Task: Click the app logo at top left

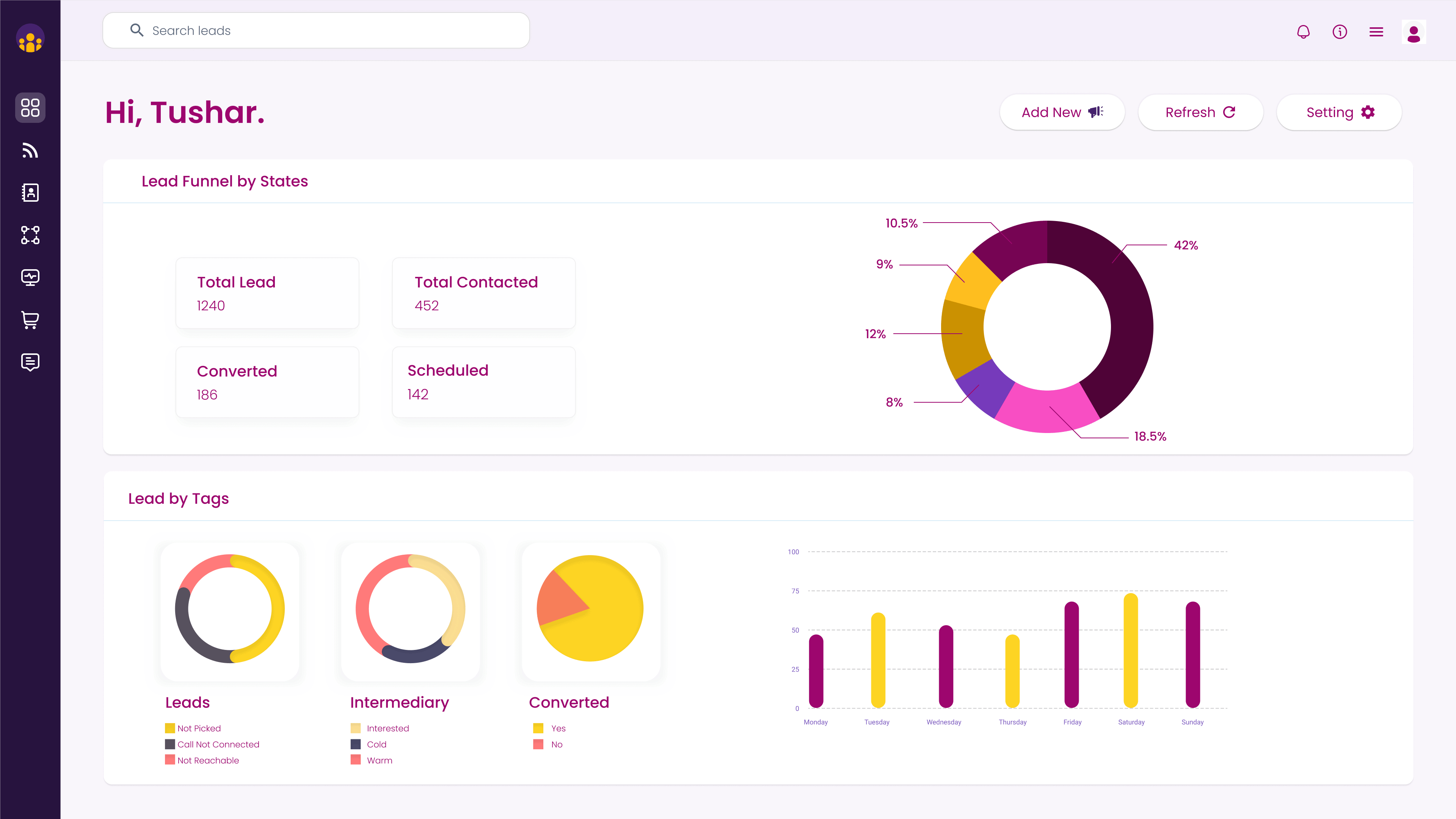Action: pos(30,38)
